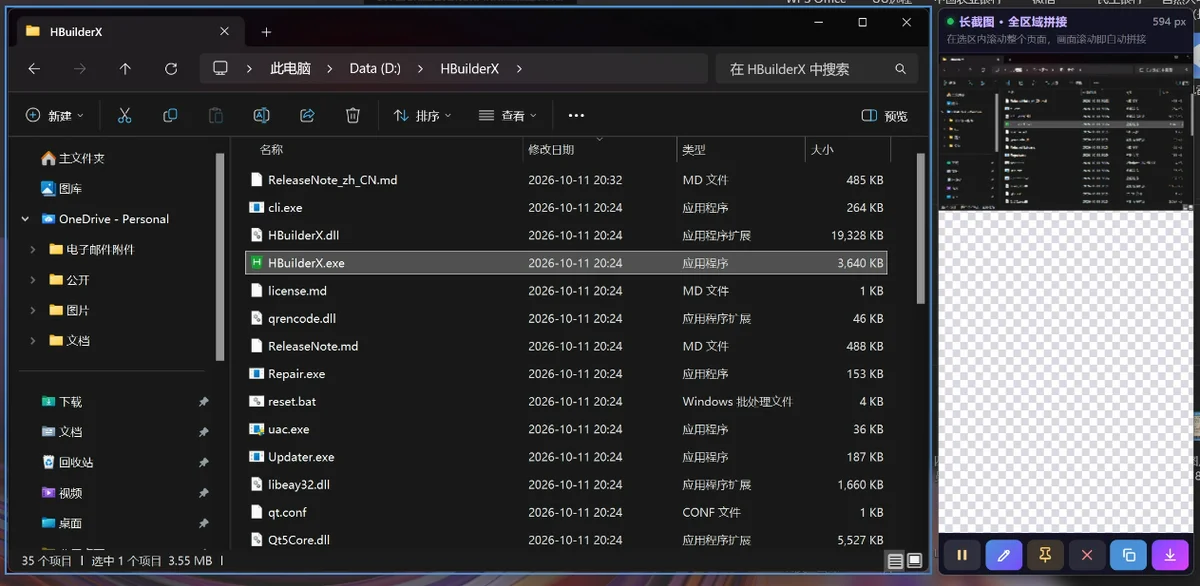
Task: Pause the long screenshot capture
Action: point(962,555)
